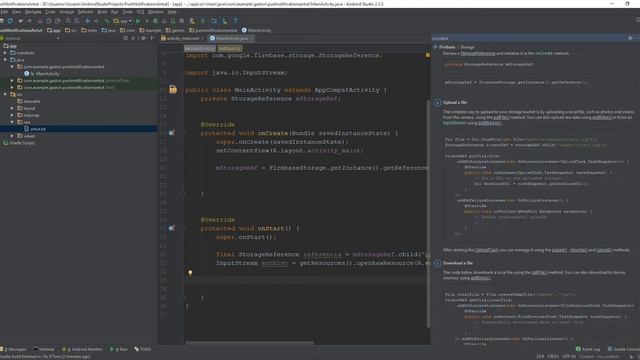Open Assistant panel settings gear
The image size is (640, 360).
click(x=630, y=38)
